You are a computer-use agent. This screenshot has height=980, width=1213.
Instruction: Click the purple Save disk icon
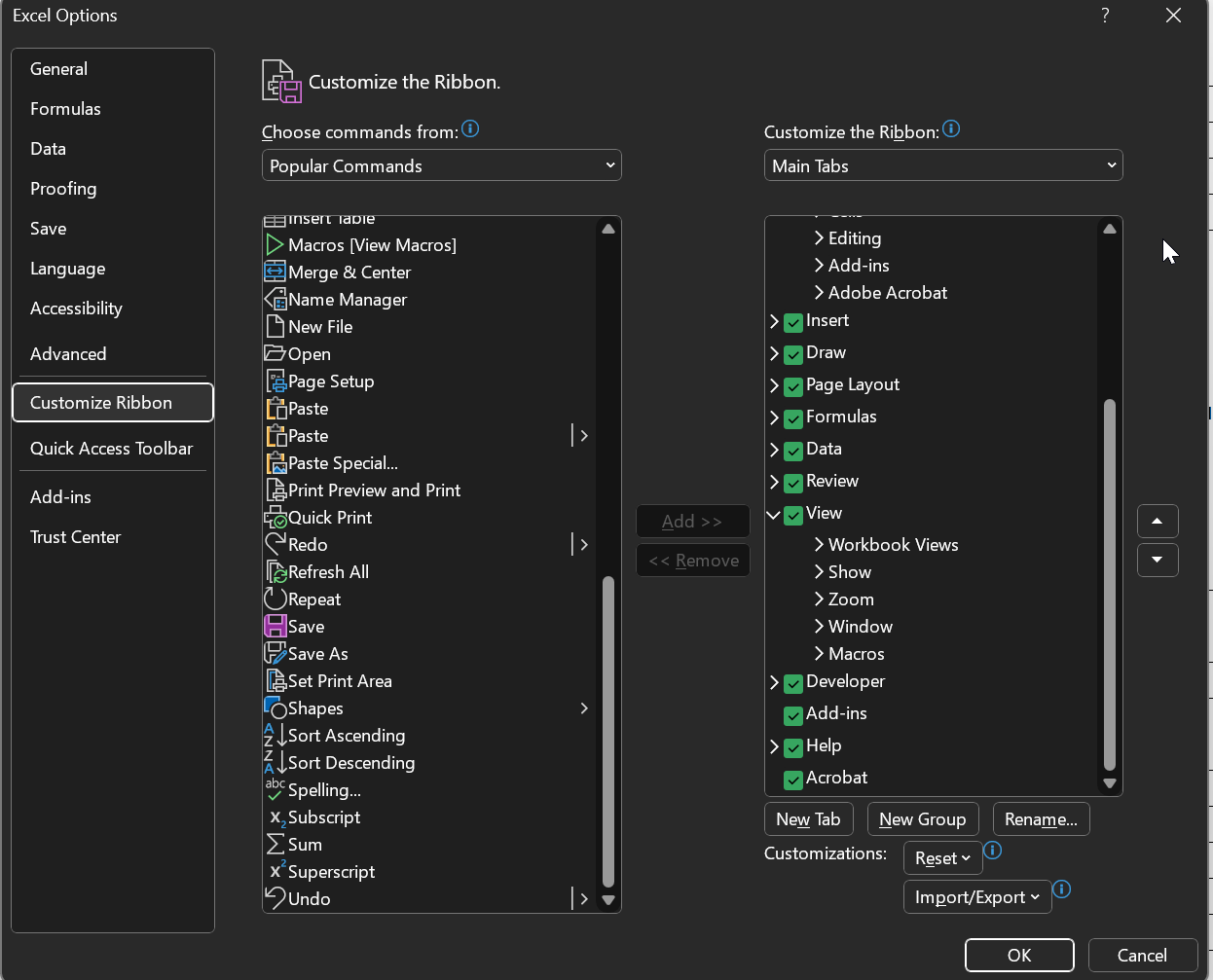tap(275, 627)
